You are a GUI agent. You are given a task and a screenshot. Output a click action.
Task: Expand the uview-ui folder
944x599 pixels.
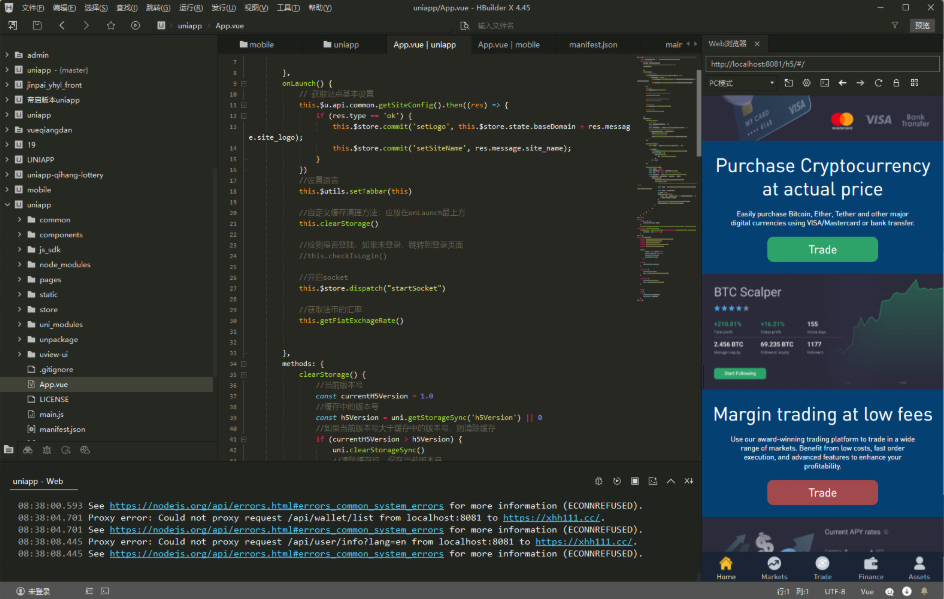pos(19,354)
